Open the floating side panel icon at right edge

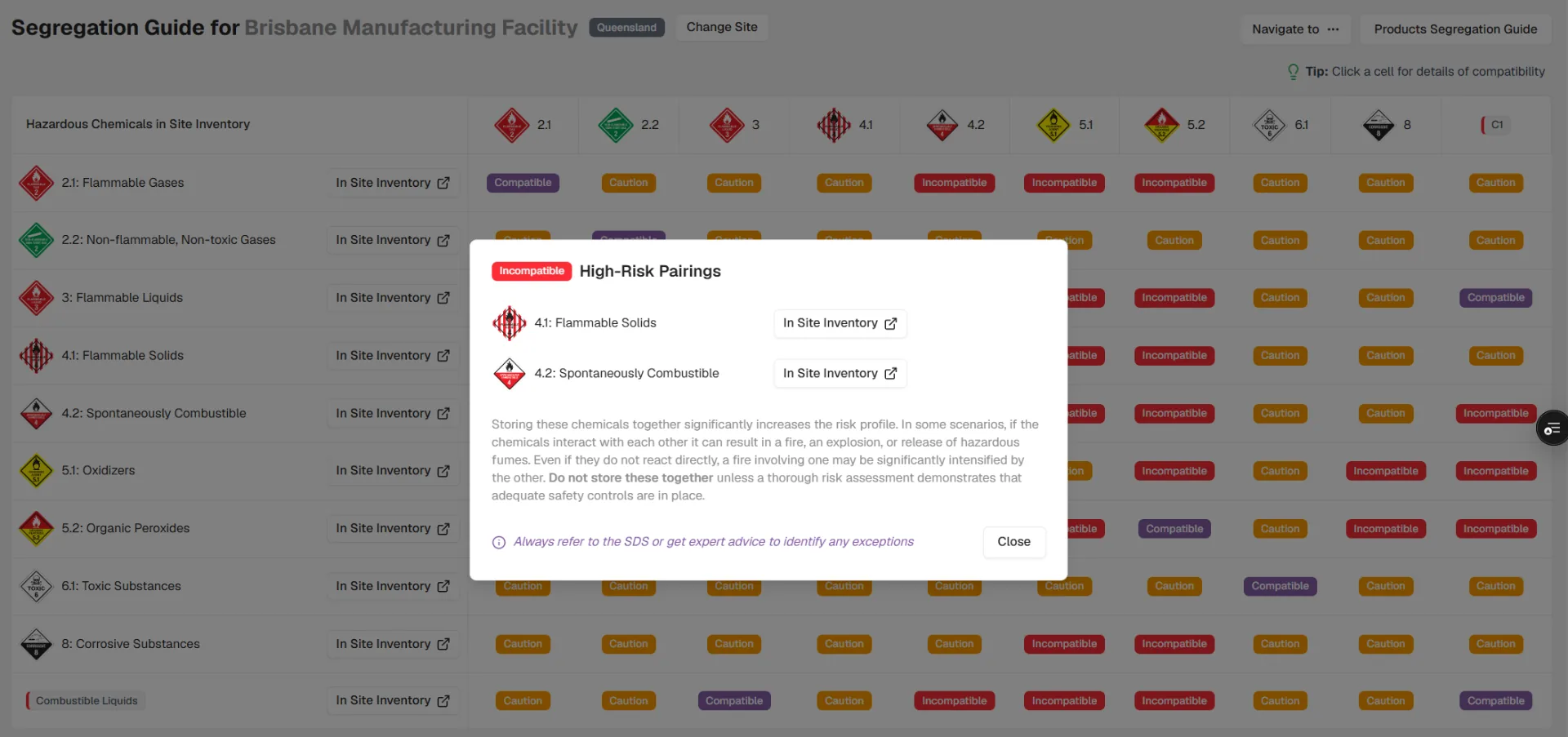coord(1552,428)
